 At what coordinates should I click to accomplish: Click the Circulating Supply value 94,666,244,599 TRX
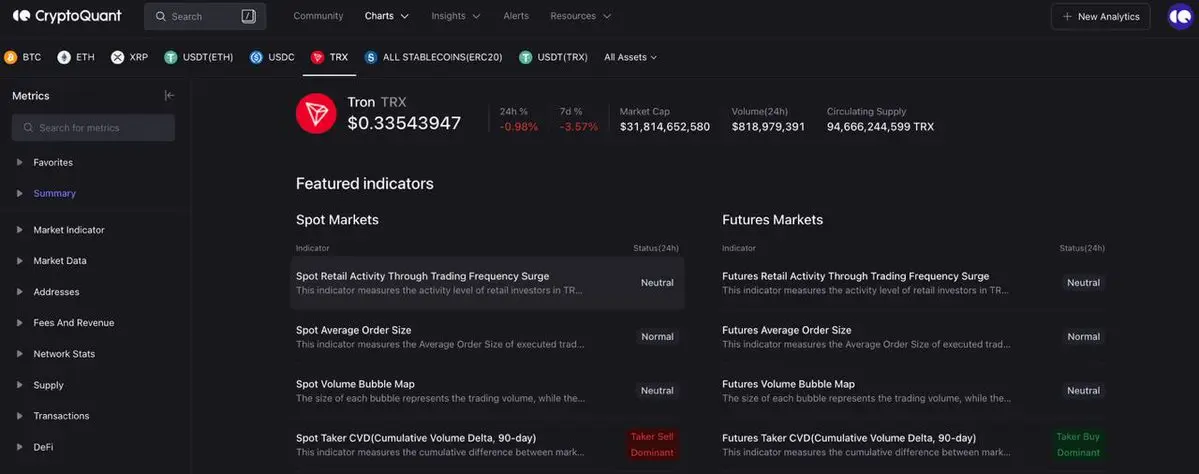click(x=880, y=127)
